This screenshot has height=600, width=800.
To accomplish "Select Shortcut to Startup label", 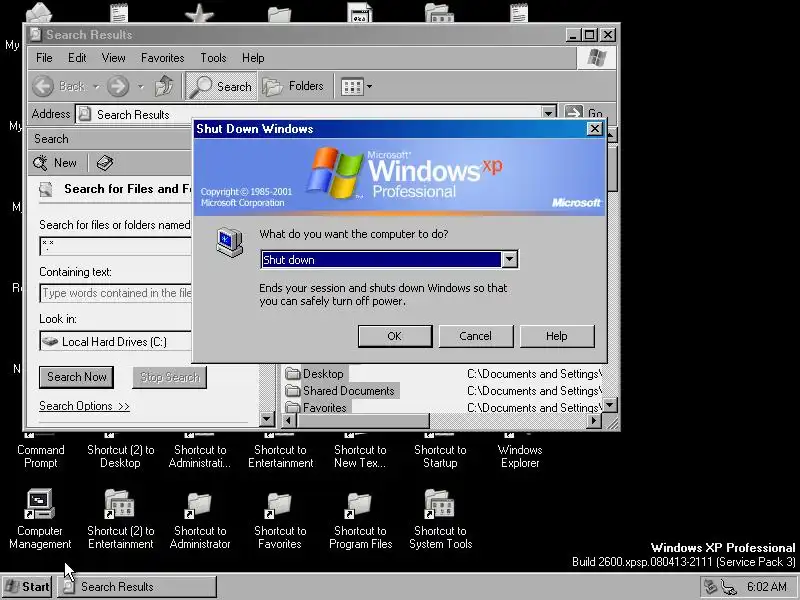I will [440, 457].
